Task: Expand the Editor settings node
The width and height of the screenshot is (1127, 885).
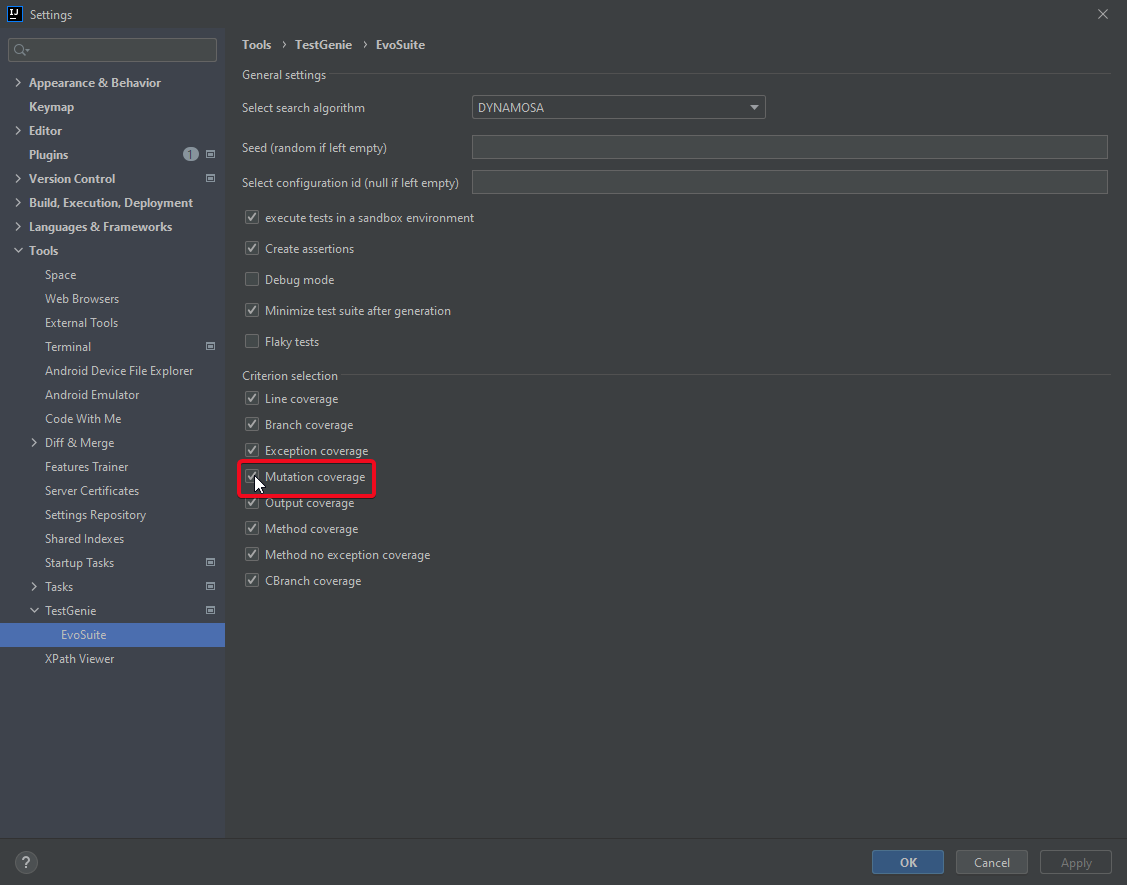Action: point(18,131)
